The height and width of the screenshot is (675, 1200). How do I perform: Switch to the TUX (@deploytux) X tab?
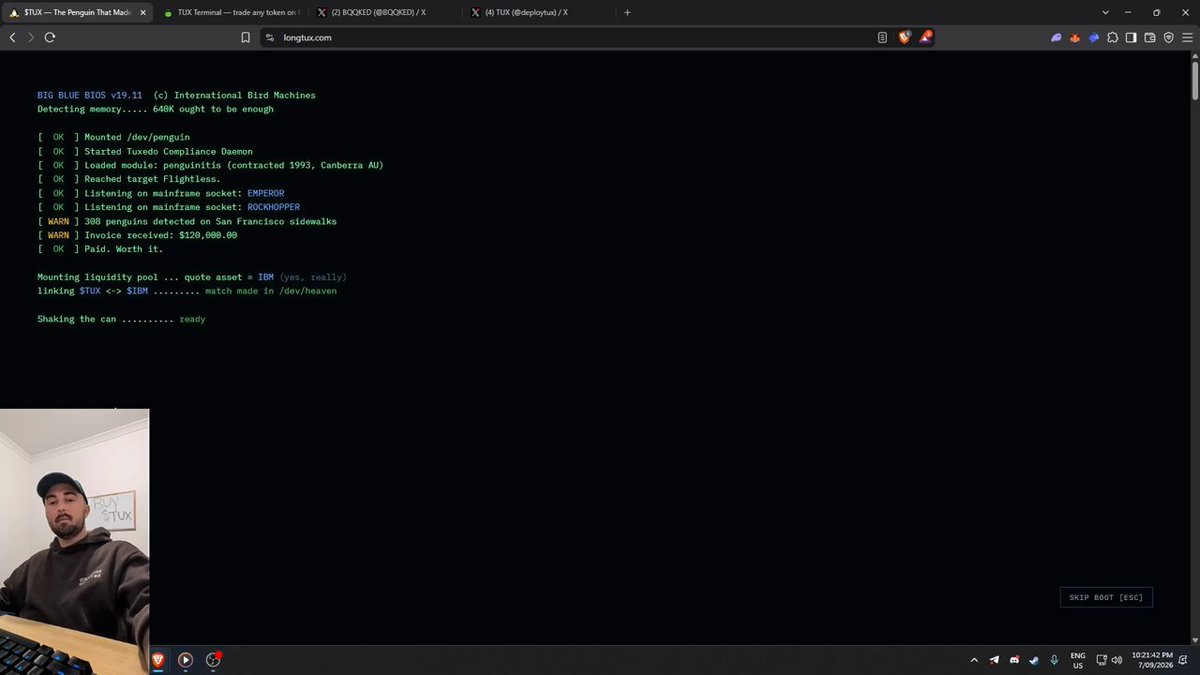click(537, 12)
